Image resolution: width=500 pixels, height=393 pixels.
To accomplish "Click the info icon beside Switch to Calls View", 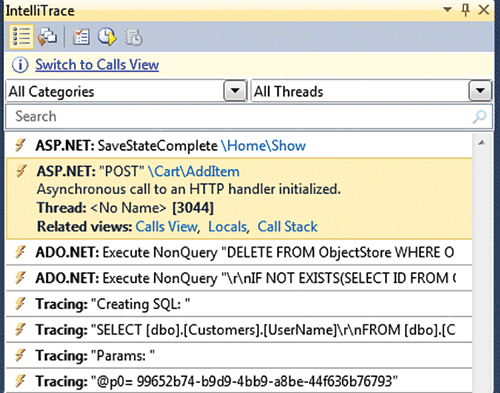I will (20, 65).
